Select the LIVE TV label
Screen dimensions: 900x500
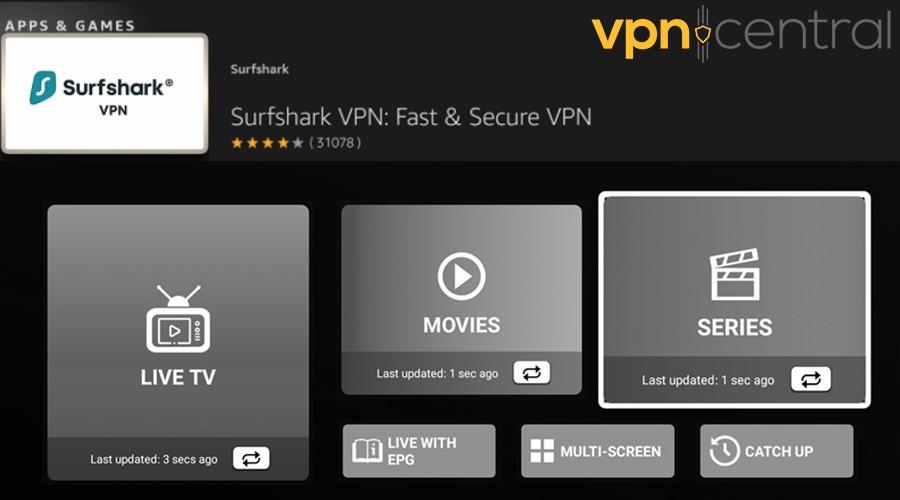178,377
